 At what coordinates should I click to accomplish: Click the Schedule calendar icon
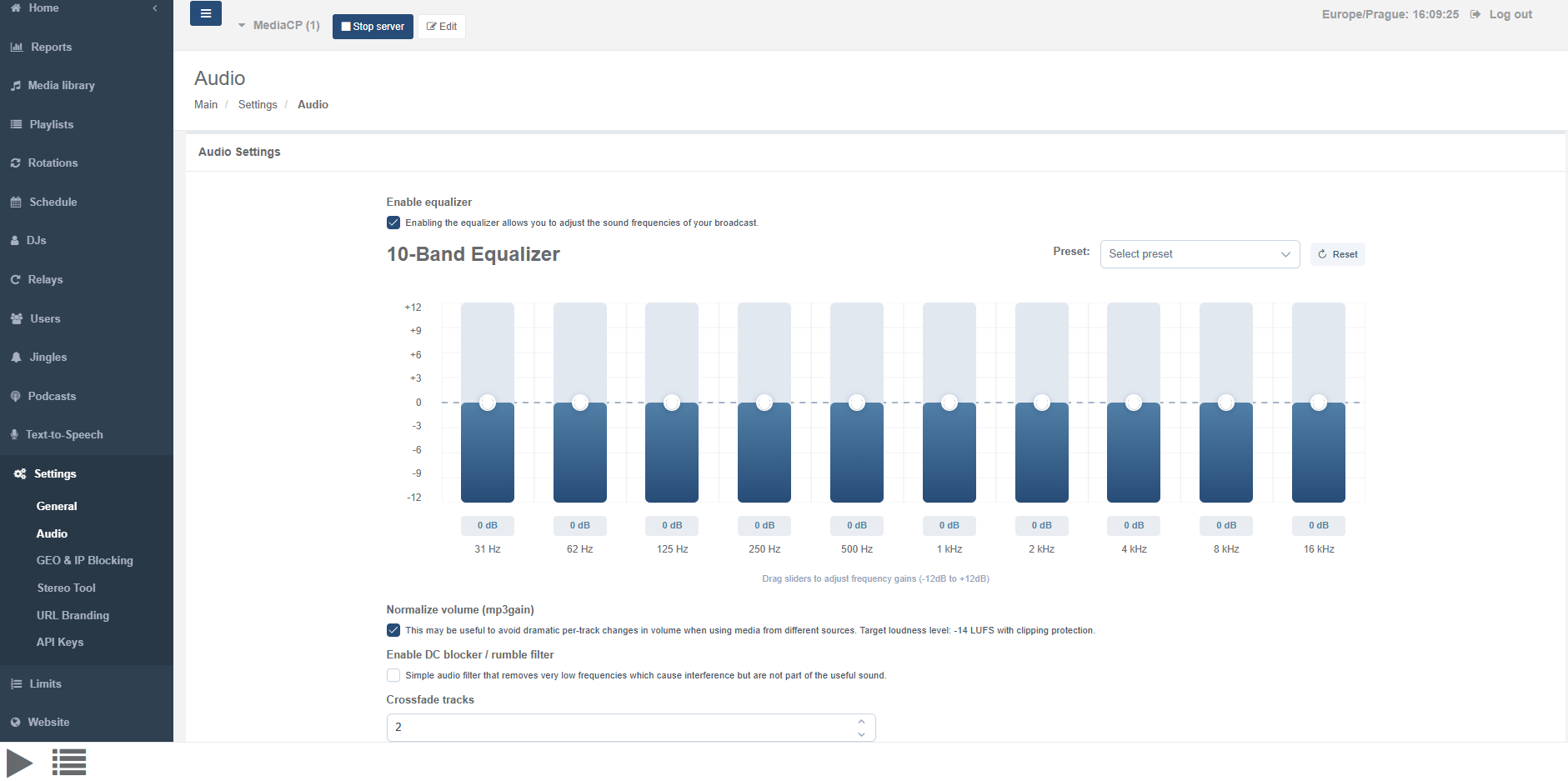(x=16, y=203)
